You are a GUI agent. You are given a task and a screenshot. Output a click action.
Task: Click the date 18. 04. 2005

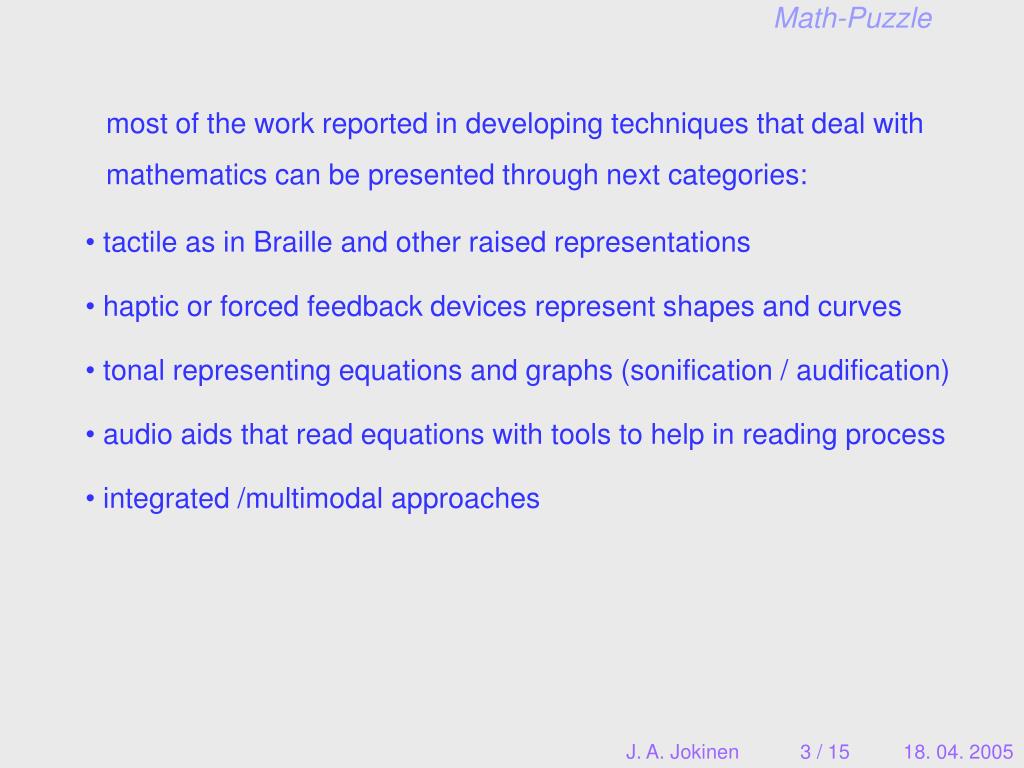pos(958,752)
